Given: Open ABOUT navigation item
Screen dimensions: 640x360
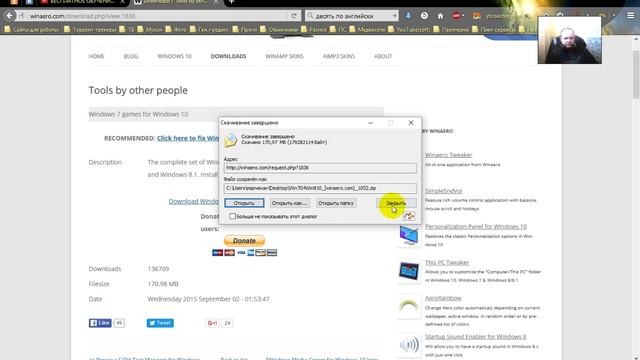Looking at the screenshot, I should 383,56.
